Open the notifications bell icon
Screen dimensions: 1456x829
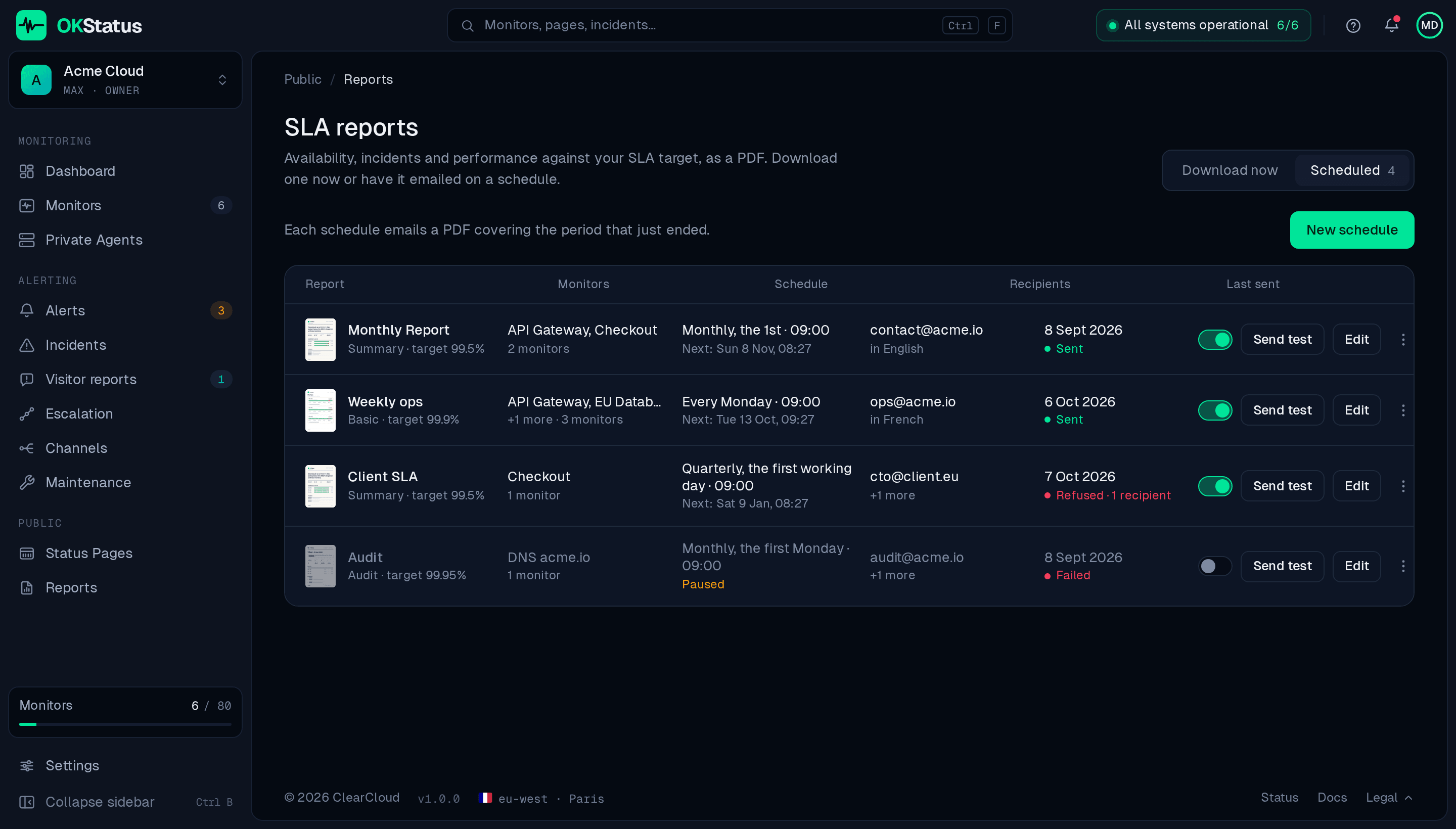pyautogui.click(x=1391, y=25)
